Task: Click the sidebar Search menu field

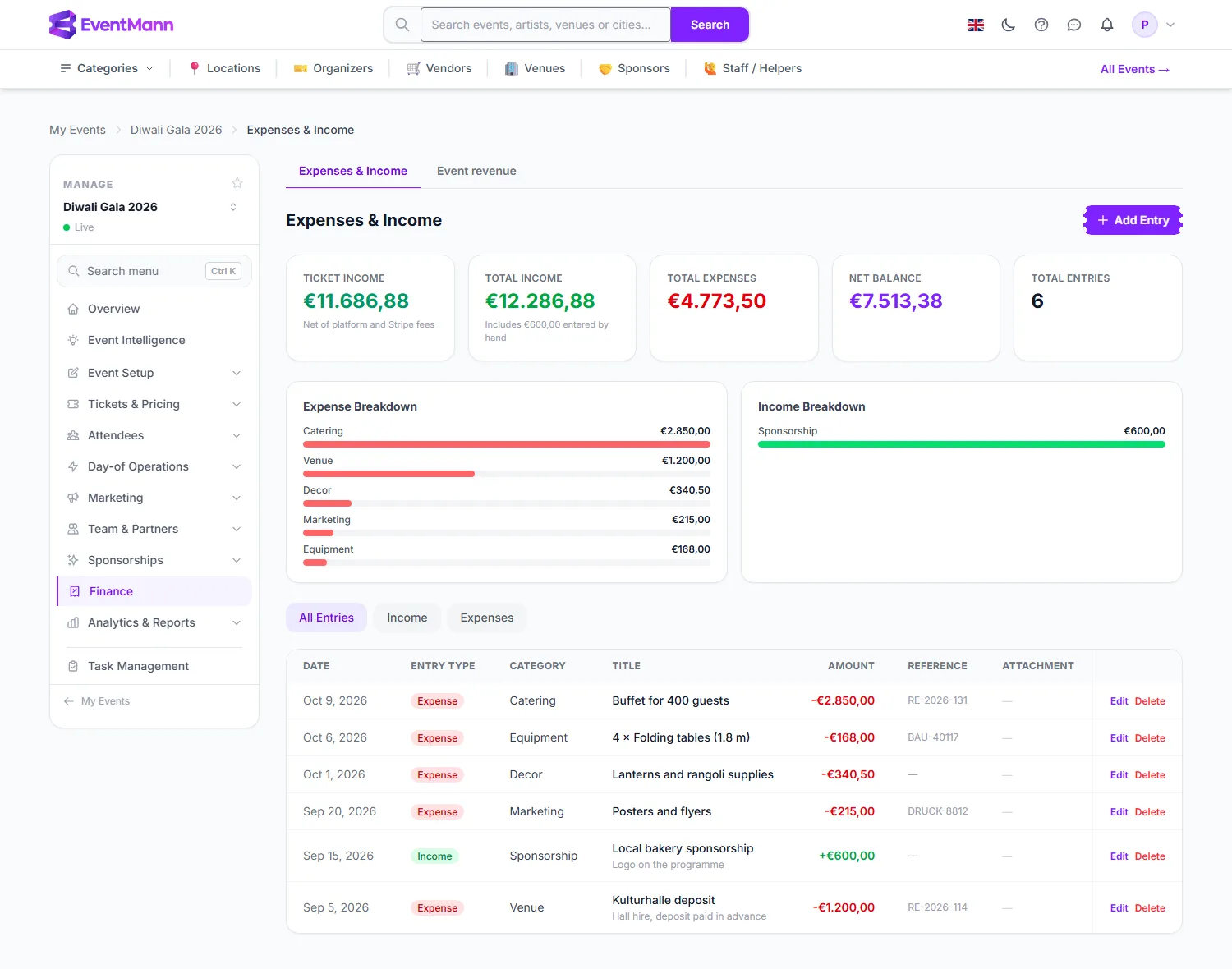Action: tap(154, 271)
